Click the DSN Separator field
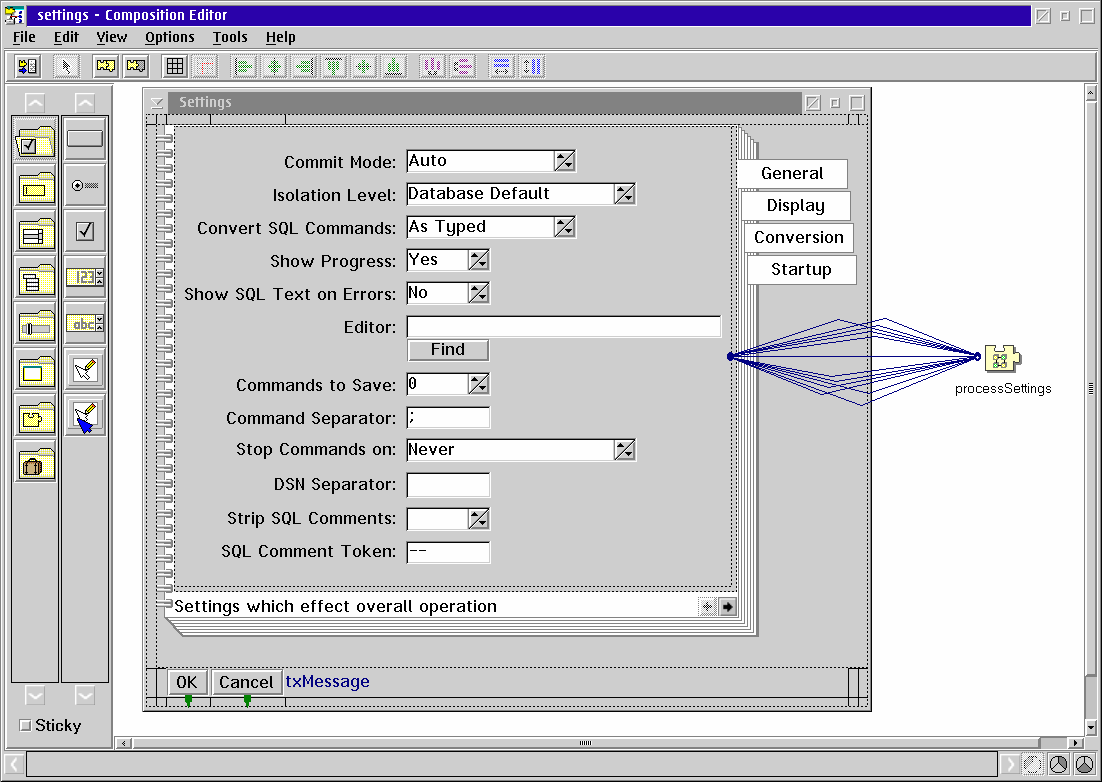Viewport: 1102px width, 782px height. coord(448,484)
